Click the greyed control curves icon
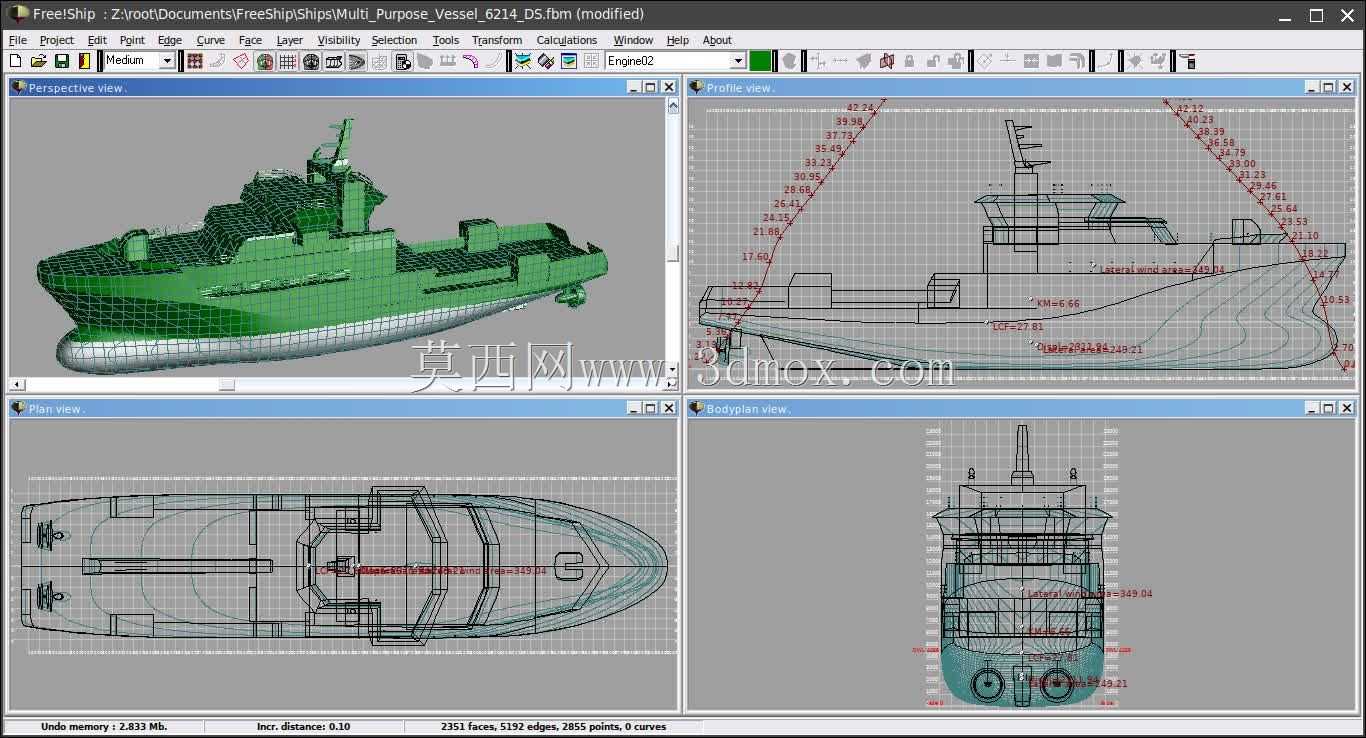 (x=217, y=61)
